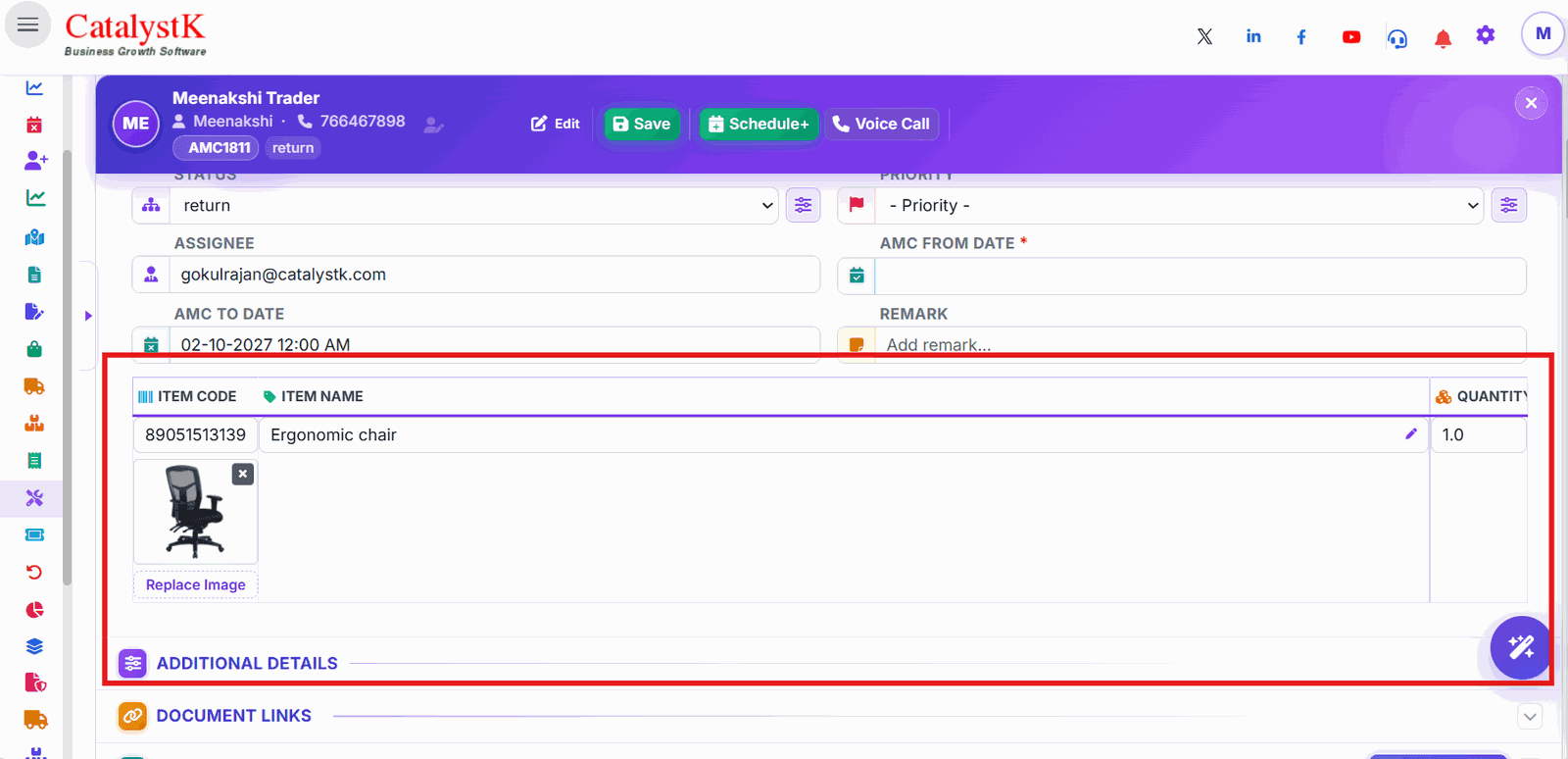Click the Additional Details section header
Viewport: 1568px width, 759px height.
(x=247, y=664)
